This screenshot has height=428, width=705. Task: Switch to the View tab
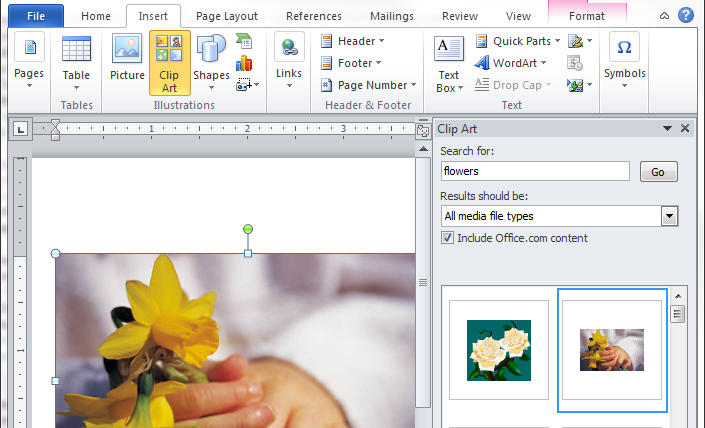pos(518,16)
